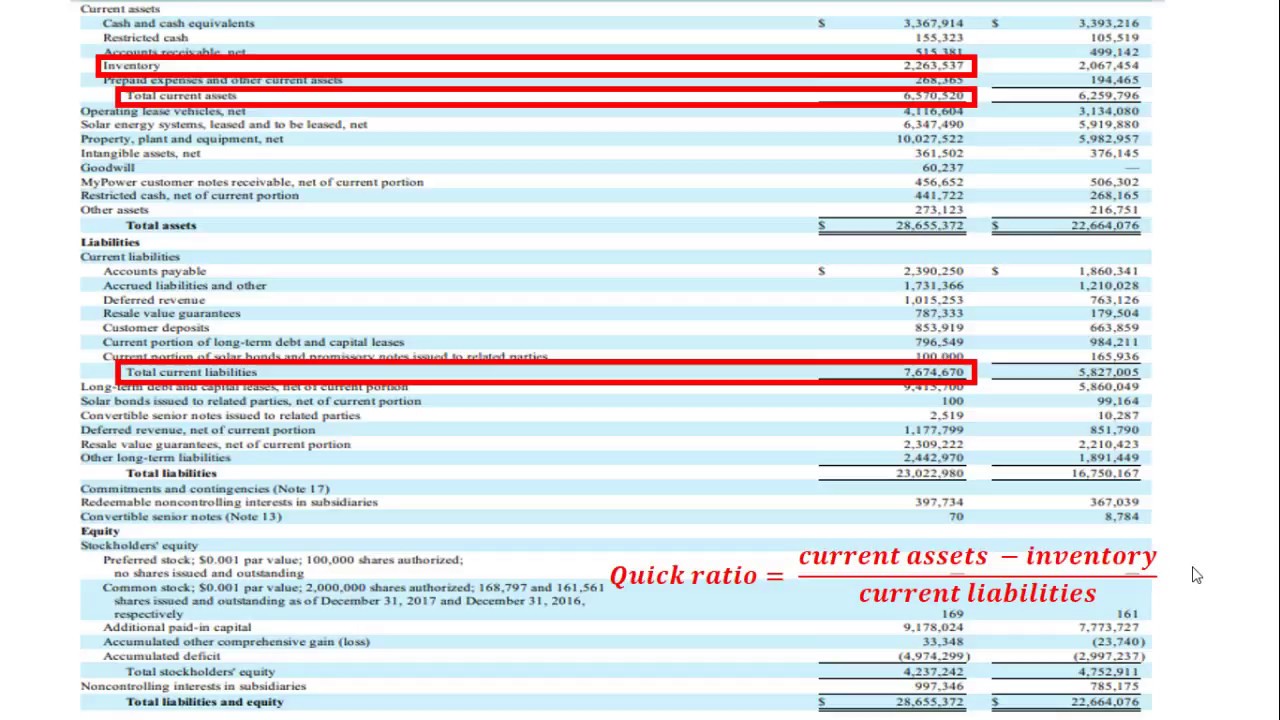Click the total liabilities value 23,022,980
Image resolution: width=1280 pixels, height=720 pixels.
point(930,473)
